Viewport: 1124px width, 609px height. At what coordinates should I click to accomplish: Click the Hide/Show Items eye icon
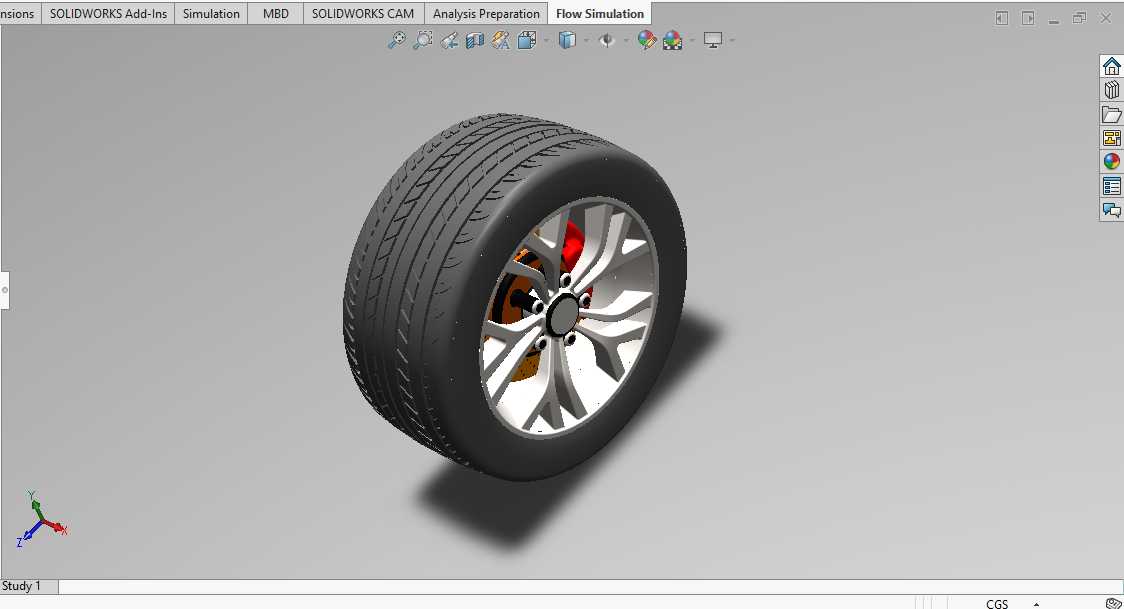point(606,40)
